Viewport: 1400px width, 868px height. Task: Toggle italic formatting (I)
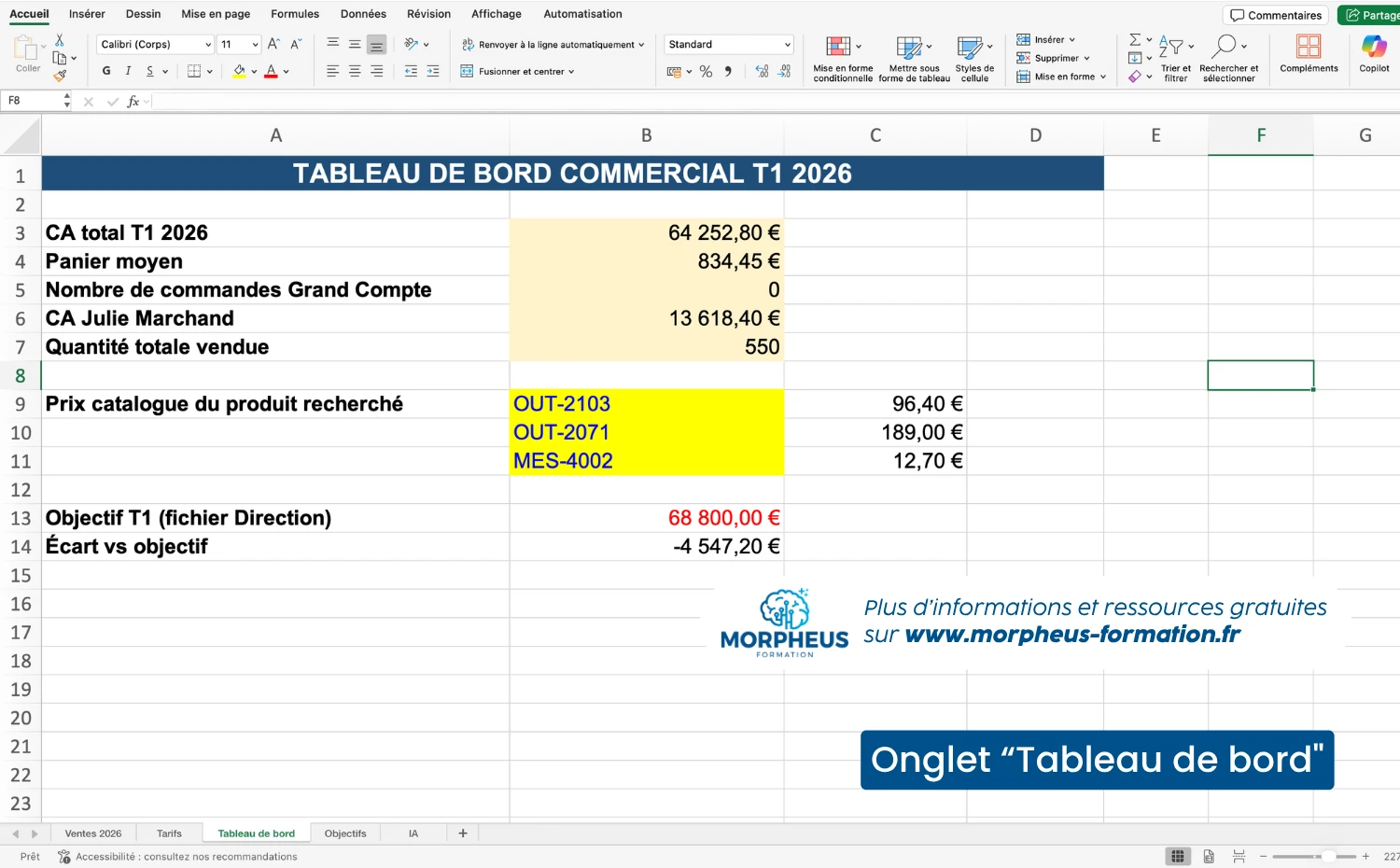tap(128, 71)
